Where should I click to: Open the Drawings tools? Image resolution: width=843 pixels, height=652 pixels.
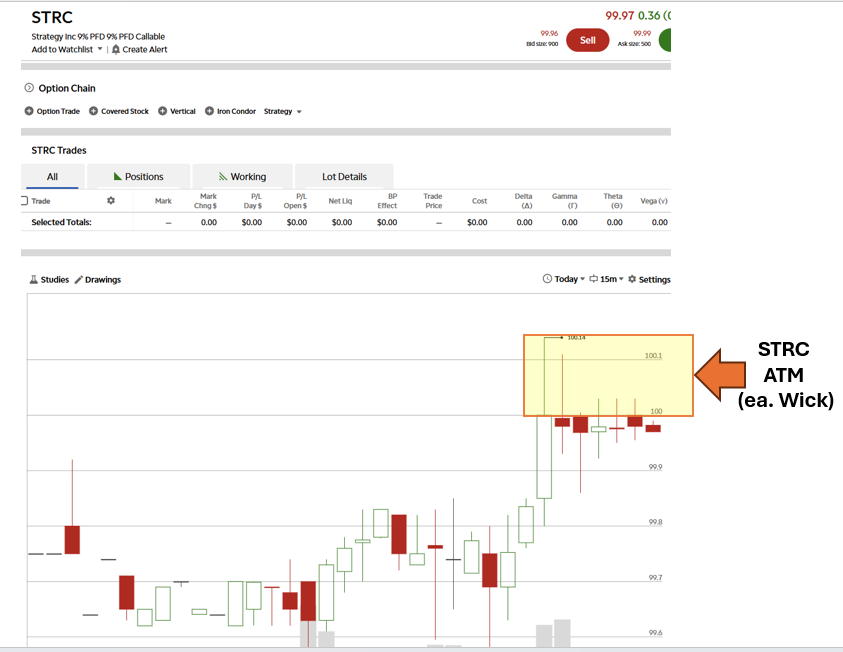click(103, 280)
